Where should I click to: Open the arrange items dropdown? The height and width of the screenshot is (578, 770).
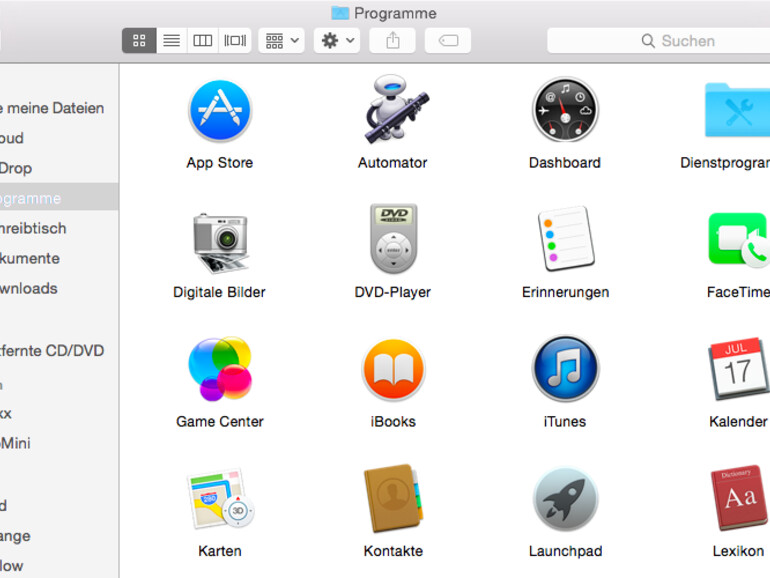tap(281, 40)
